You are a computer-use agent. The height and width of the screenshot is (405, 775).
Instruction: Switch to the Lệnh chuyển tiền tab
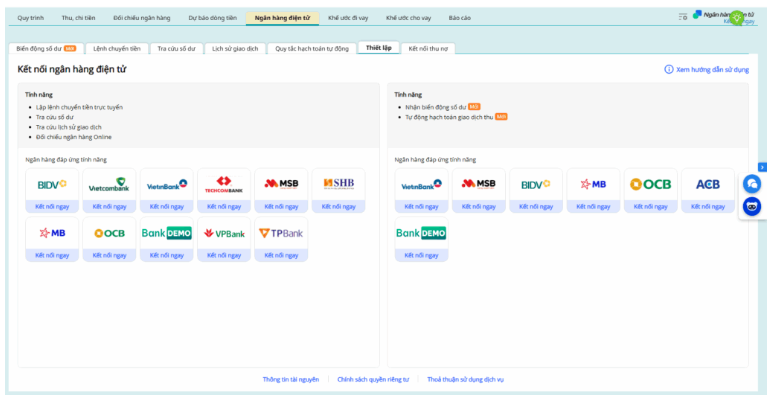117,48
